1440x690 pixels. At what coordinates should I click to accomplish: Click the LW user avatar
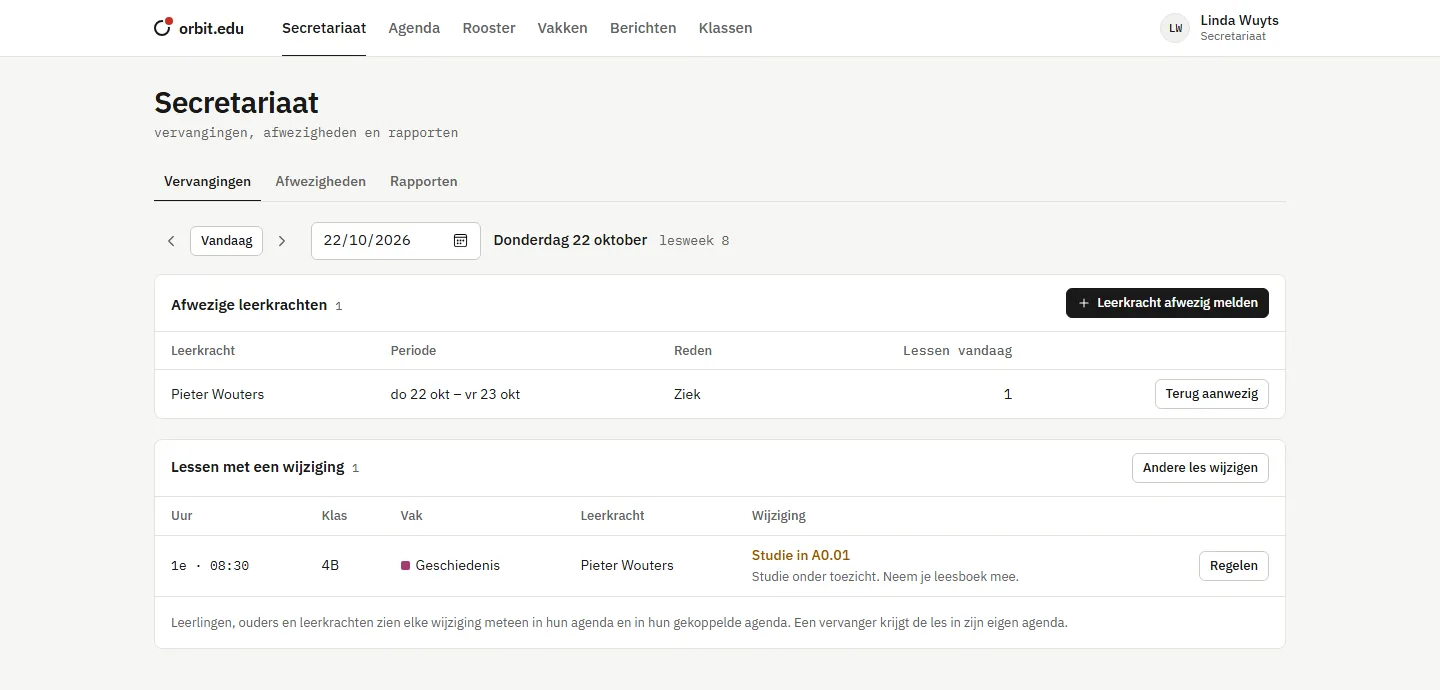[1175, 28]
